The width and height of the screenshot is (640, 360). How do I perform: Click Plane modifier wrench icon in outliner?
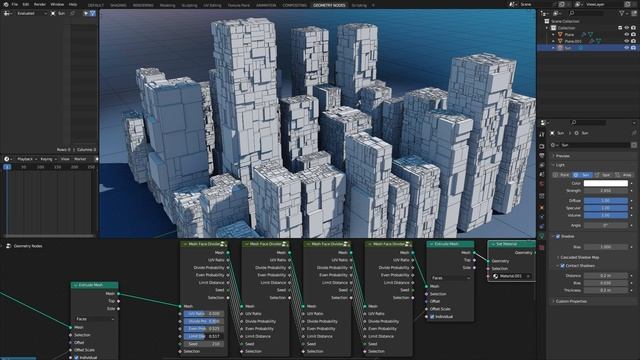pos(584,35)
